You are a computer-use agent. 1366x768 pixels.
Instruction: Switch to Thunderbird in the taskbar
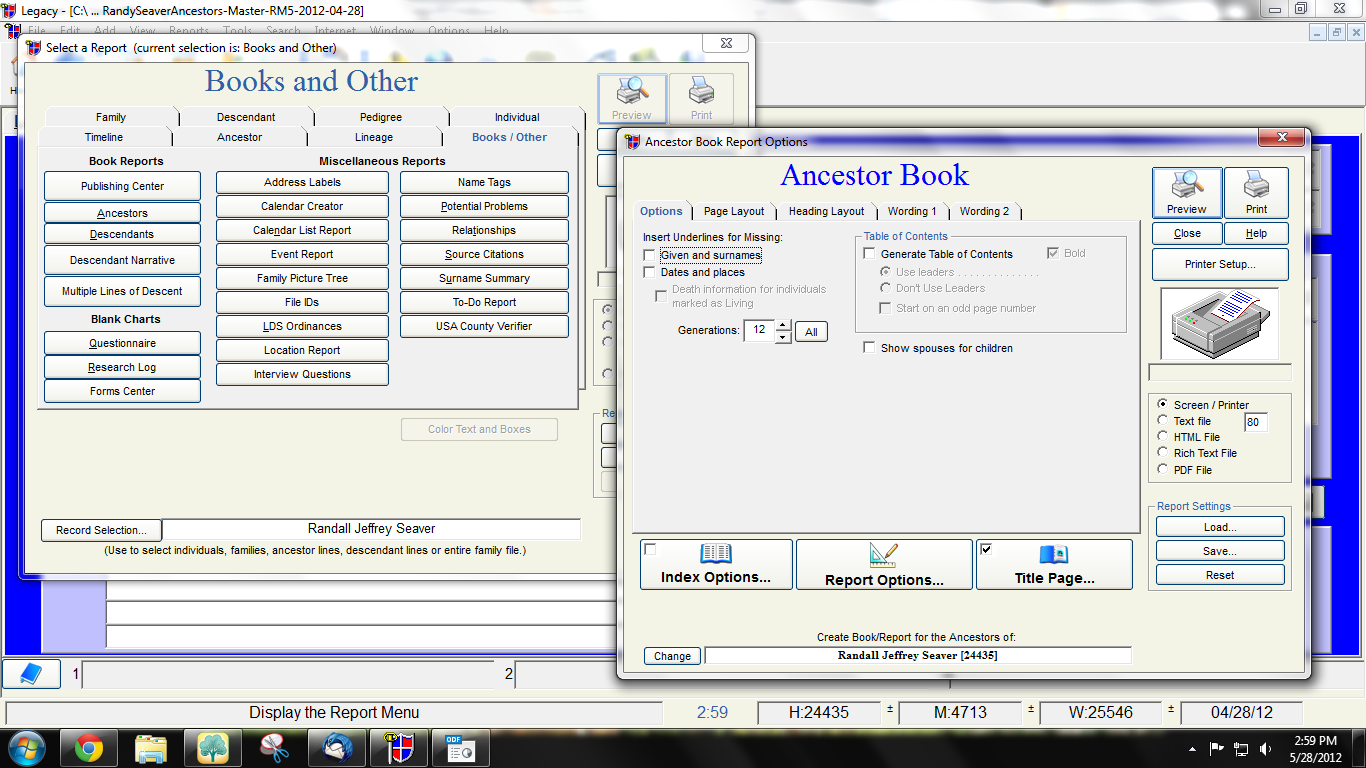tap(337, 748)
